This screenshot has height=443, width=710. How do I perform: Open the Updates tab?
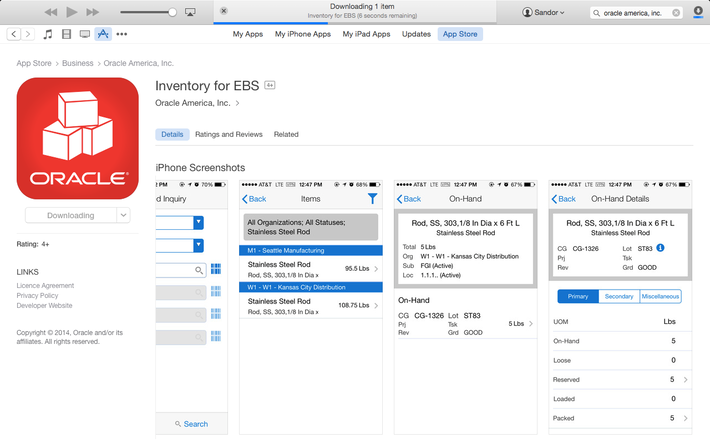pos(416,34)
